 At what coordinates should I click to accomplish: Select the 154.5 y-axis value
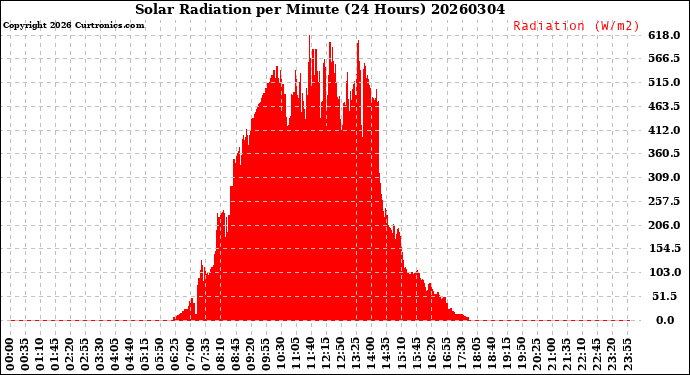point(665,248)
